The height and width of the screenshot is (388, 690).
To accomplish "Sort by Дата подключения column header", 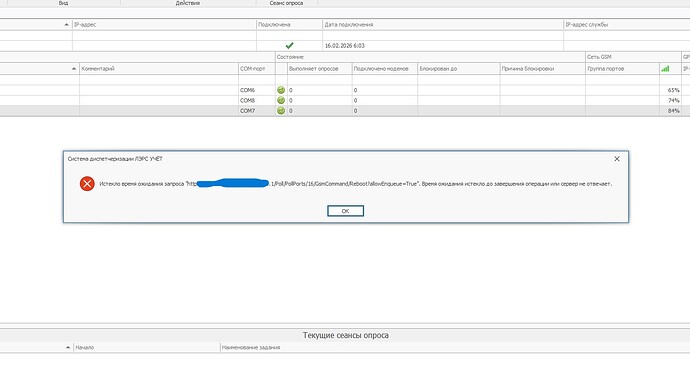I will point(443,25).
